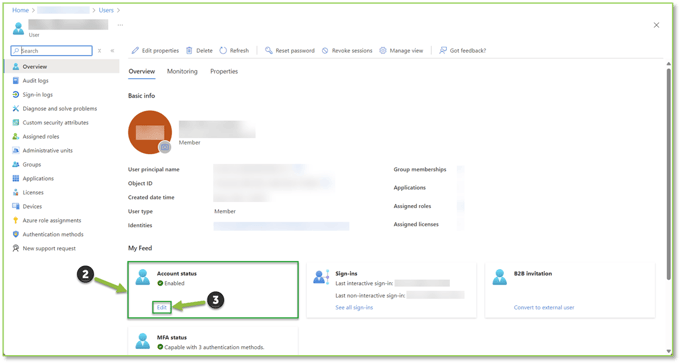Screen dimensions: 681x364
Task: Click the Refresh circular arrow icon
Action: coord(223,50)
